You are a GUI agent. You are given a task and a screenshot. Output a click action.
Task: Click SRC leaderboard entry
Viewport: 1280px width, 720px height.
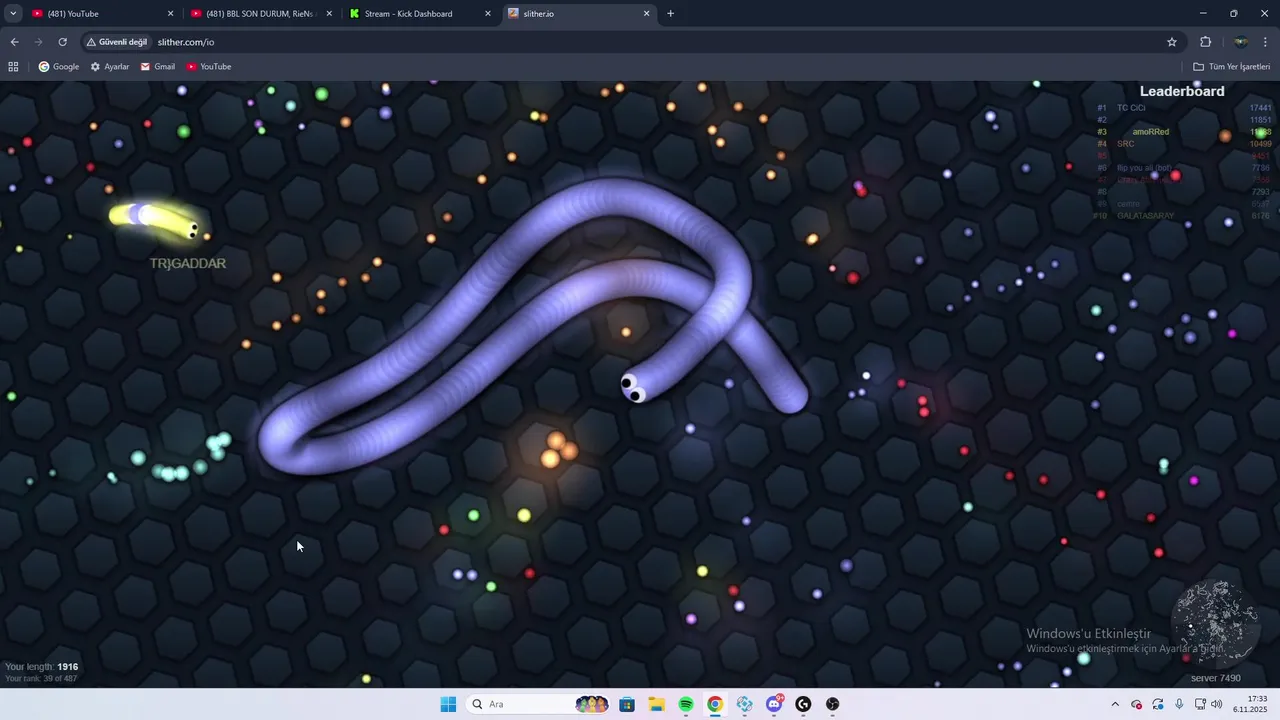[x=1125, y=144]
